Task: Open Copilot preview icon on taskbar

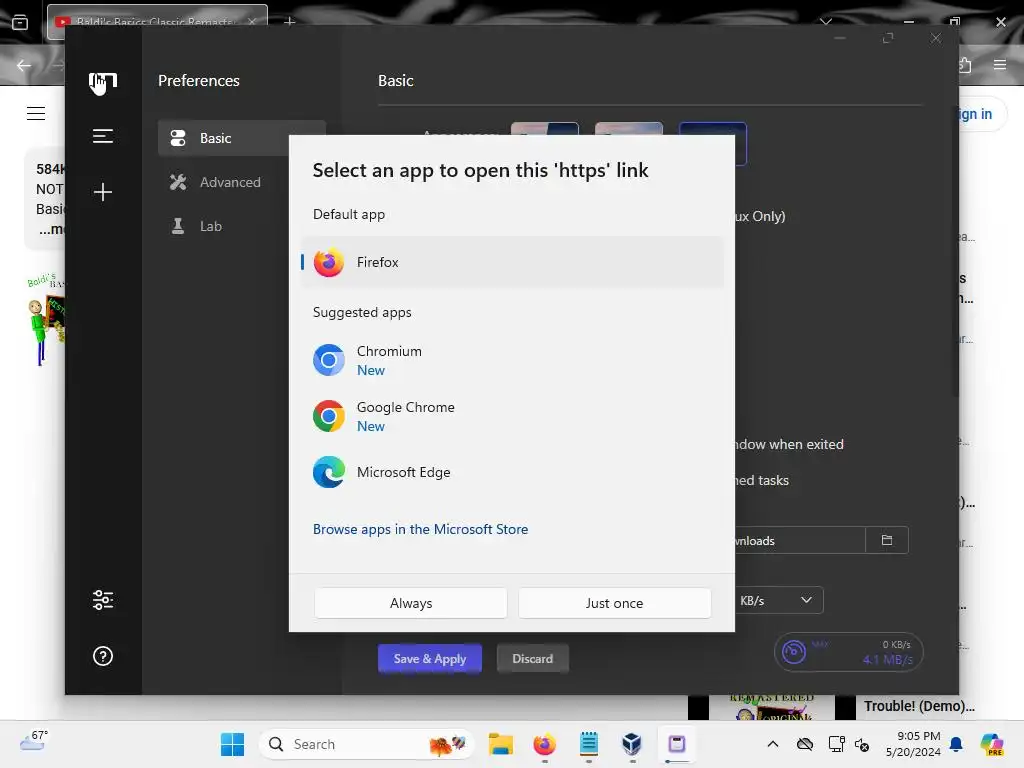Action: tap(992, 744)
